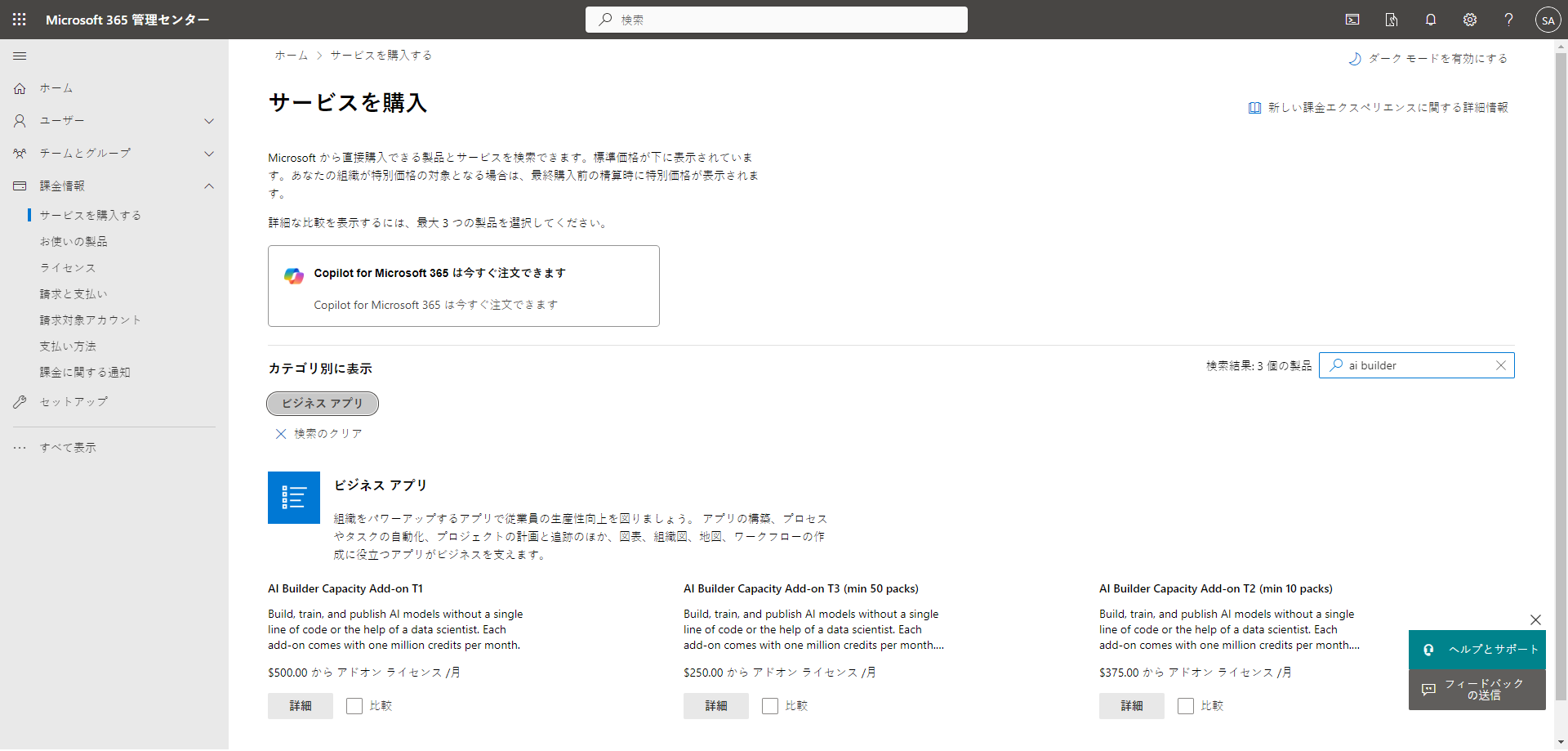Click Microsoft 365 管理センター header title
The width and height of the screenshot is (1568, 751).
[127, 20]
